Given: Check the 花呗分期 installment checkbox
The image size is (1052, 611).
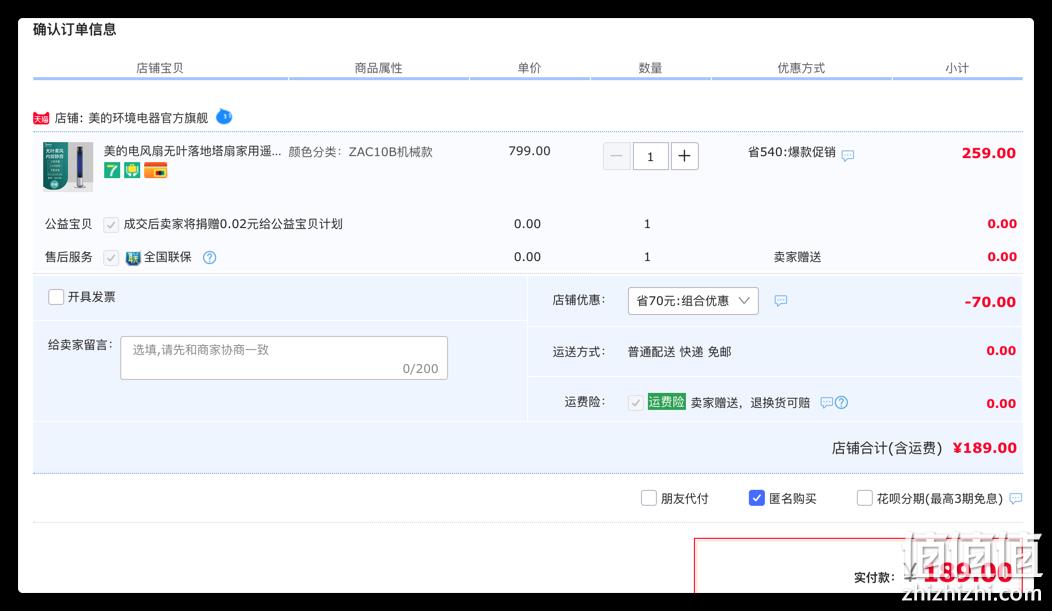Looking at the screenshot, I should [x=865, y=498].
